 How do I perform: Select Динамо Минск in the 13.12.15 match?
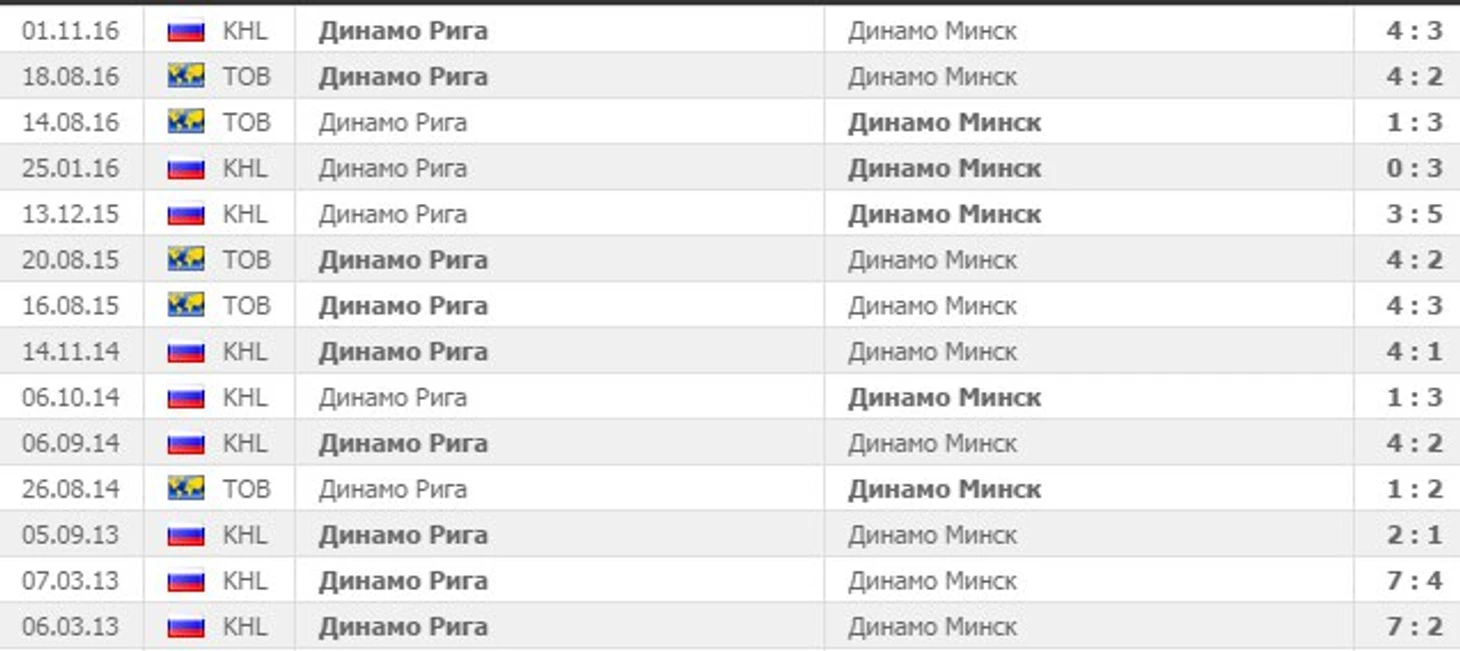(x=944, y=214)
